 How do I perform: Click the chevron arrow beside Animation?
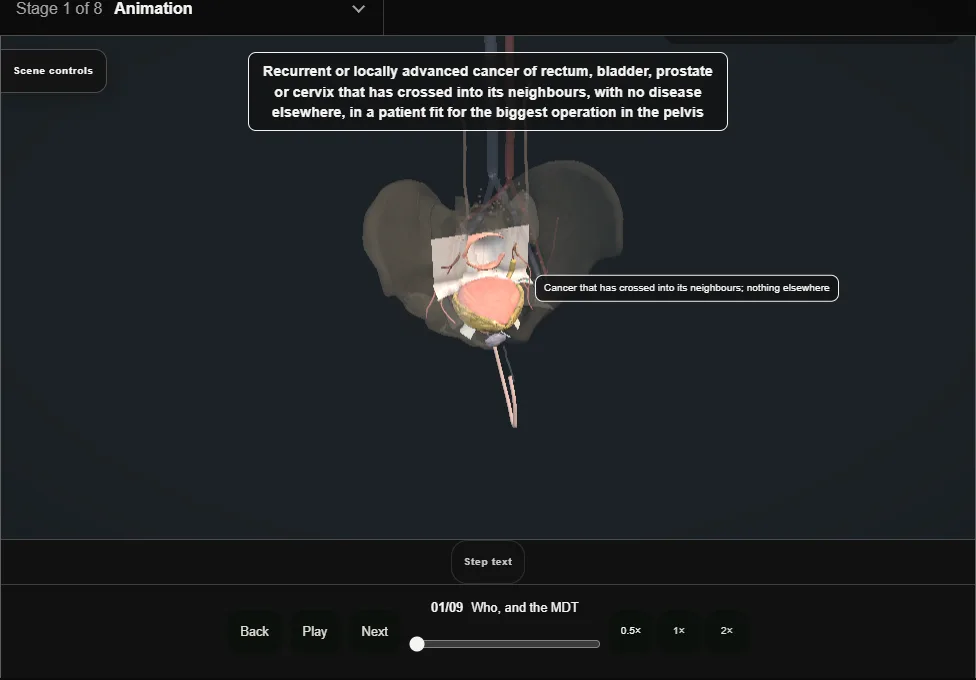click(359, 9)
